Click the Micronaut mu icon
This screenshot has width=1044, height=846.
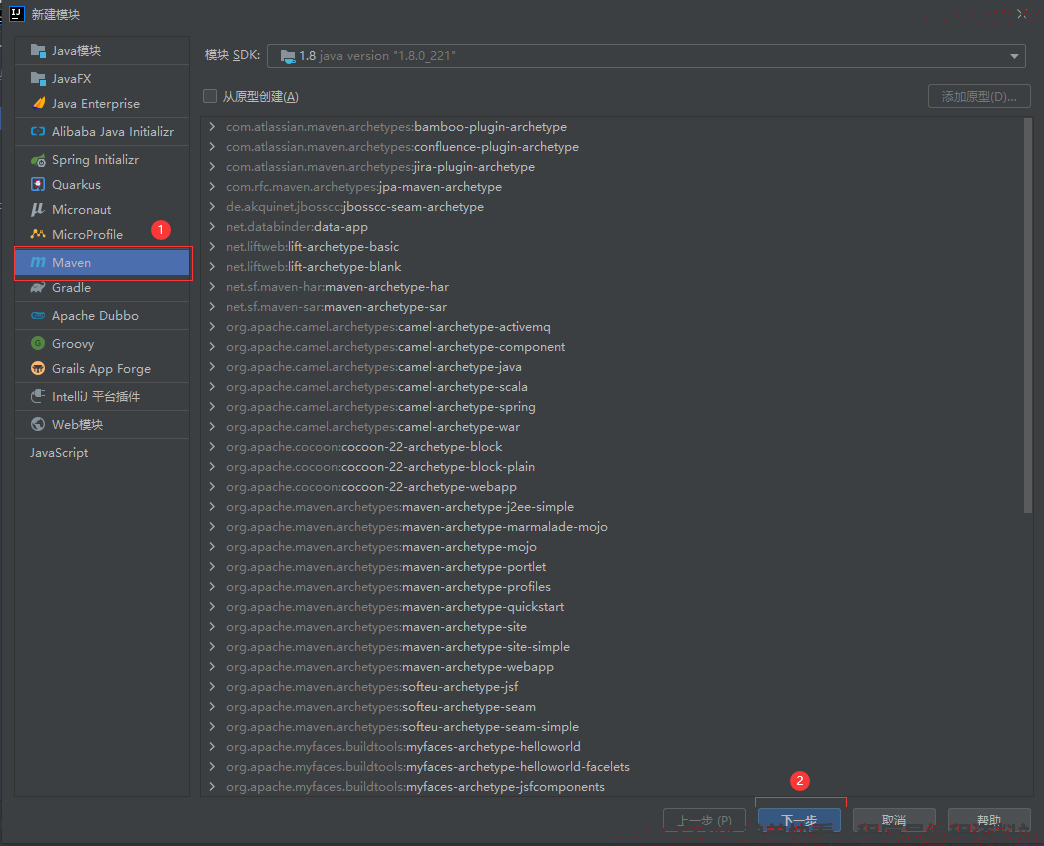point(38,210)
